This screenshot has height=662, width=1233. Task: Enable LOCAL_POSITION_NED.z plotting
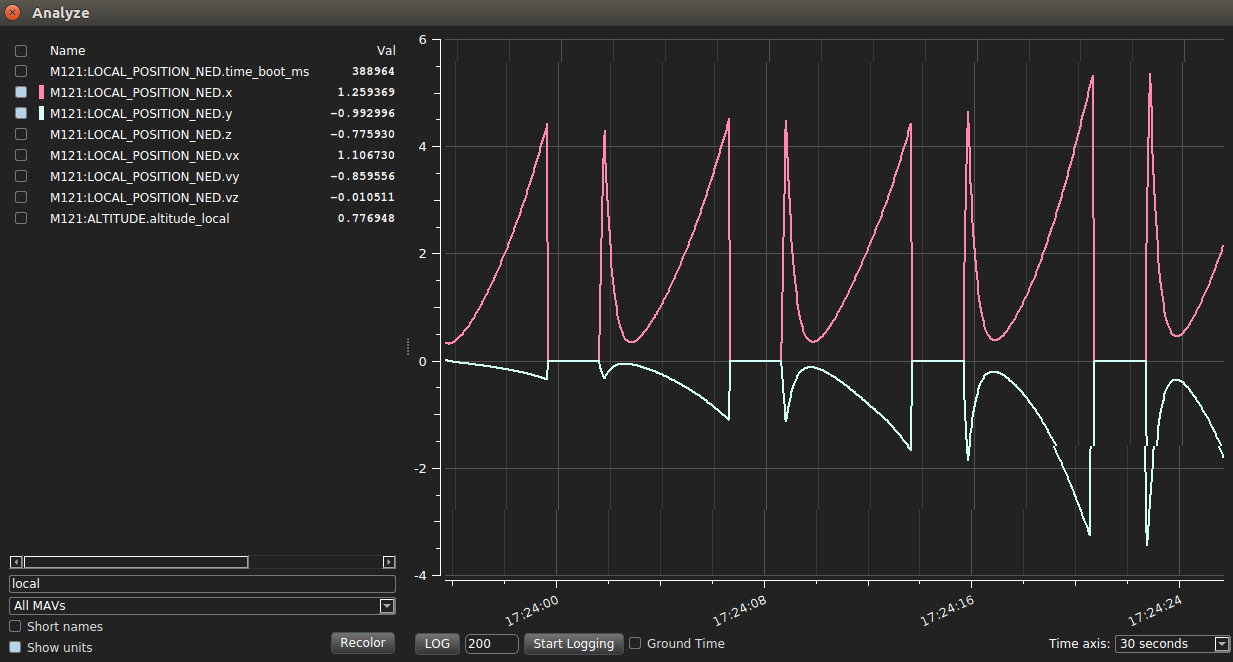coord(20,134)
